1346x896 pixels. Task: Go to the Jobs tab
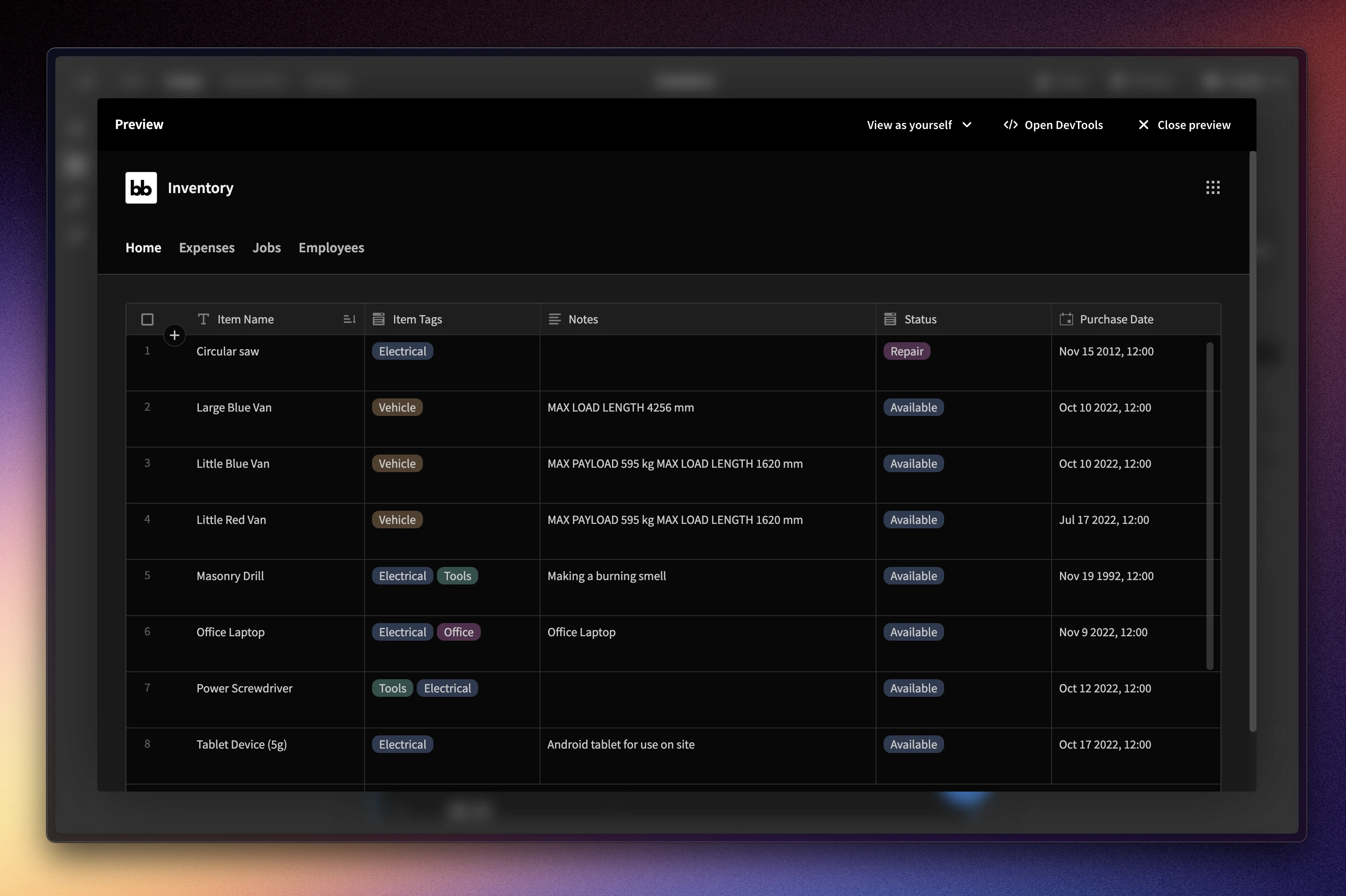[267, 247]
